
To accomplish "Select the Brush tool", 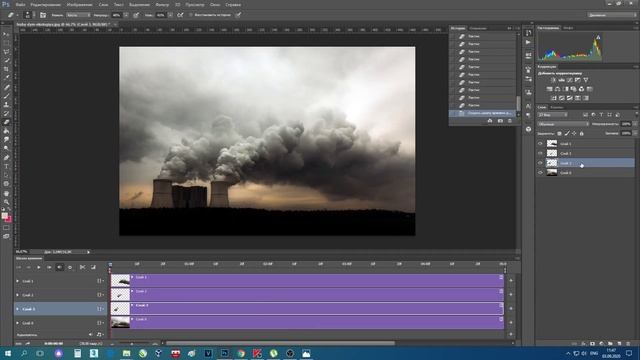I will (6, 96).
